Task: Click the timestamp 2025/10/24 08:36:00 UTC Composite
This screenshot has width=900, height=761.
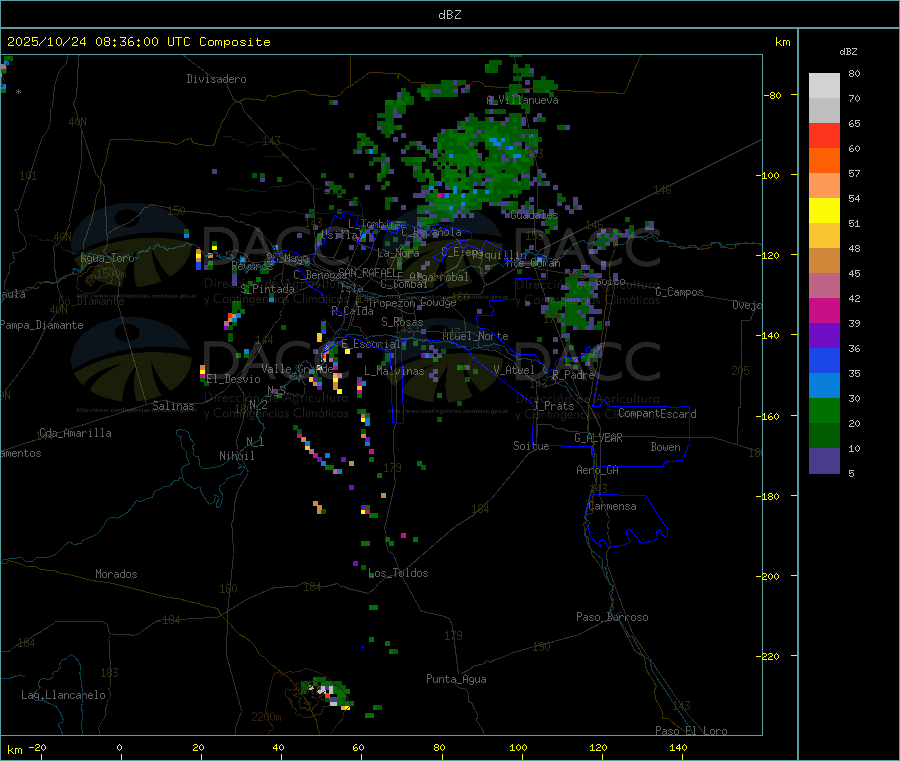Action: 138,42
